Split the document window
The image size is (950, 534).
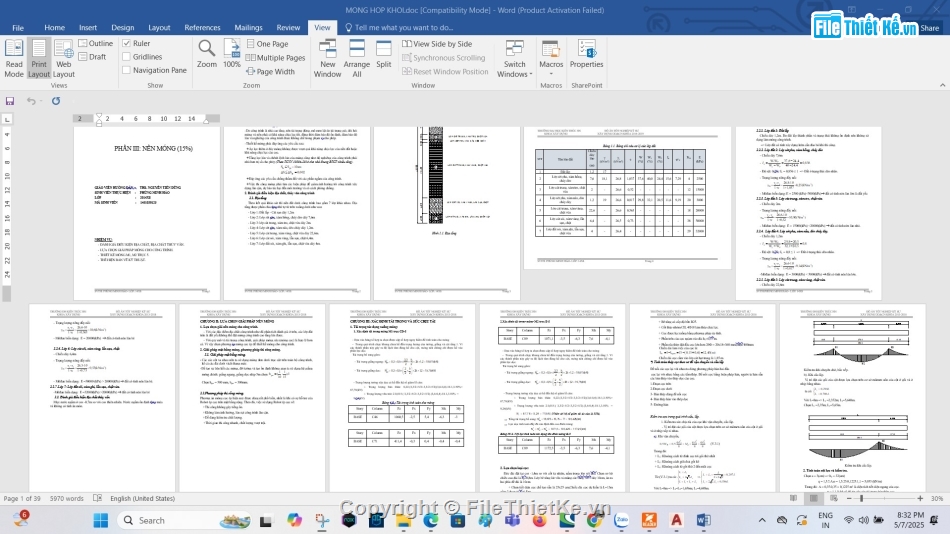pyautogui.click(x=384, y=54)
